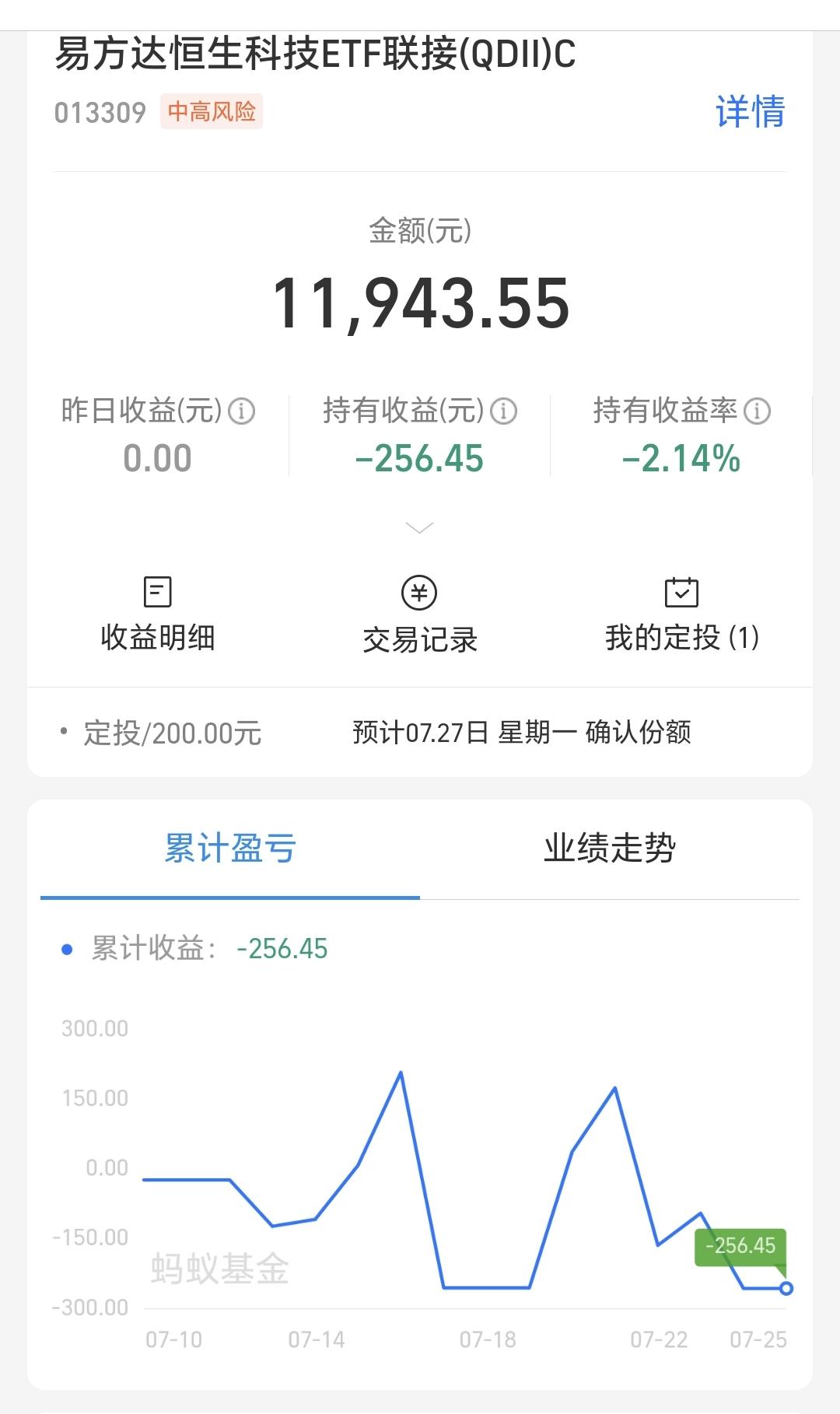Tap the 中高风险 risk tag
Image resolution: width=840 pixels, height=1414 pixels.
(212, 111)
